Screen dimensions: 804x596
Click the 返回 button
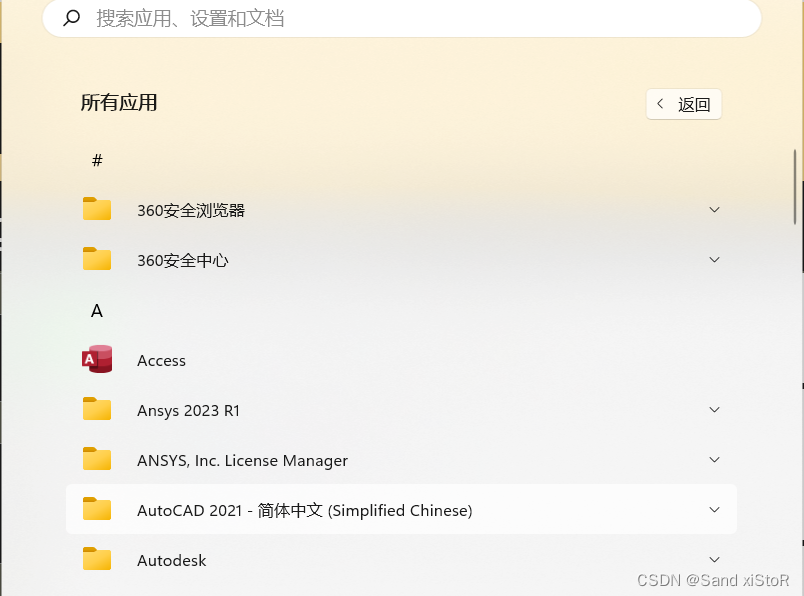684,104
